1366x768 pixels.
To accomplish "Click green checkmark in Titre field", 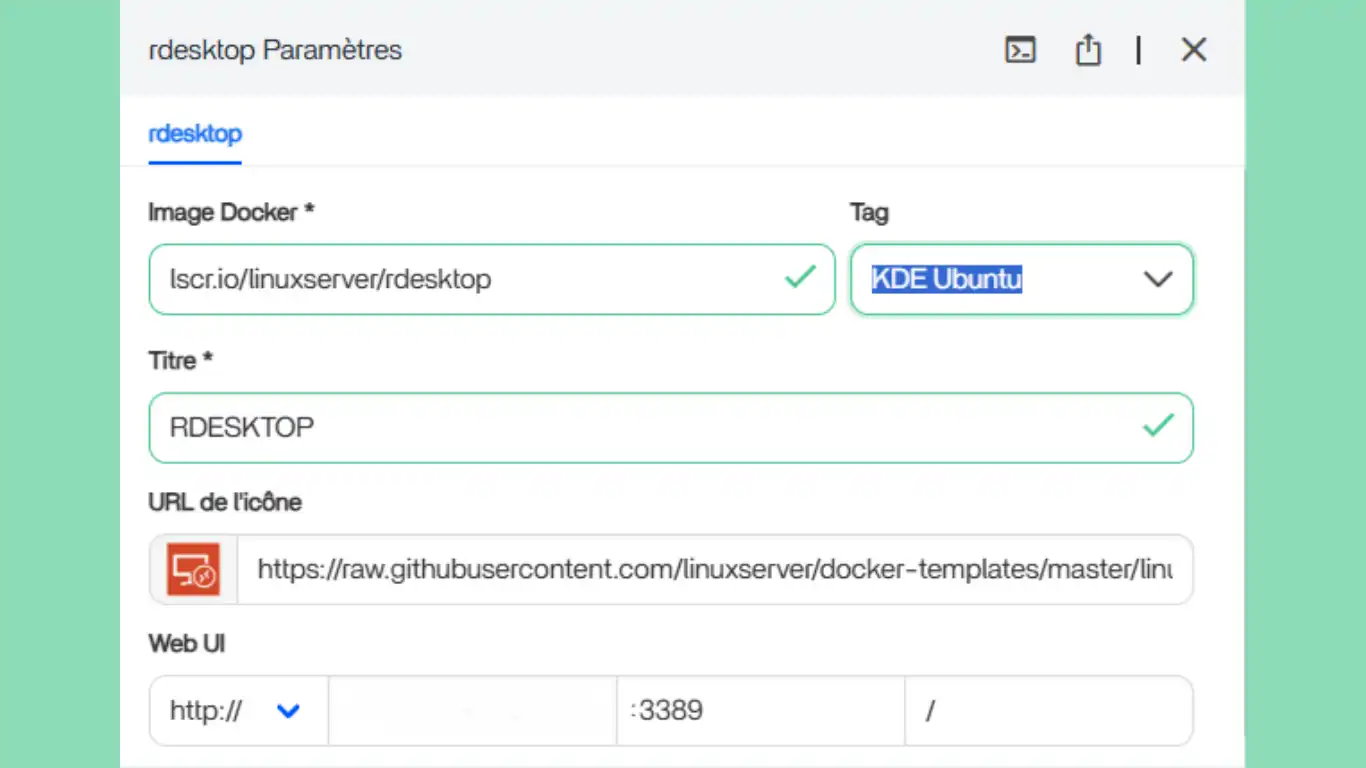I will point(1158,426).
